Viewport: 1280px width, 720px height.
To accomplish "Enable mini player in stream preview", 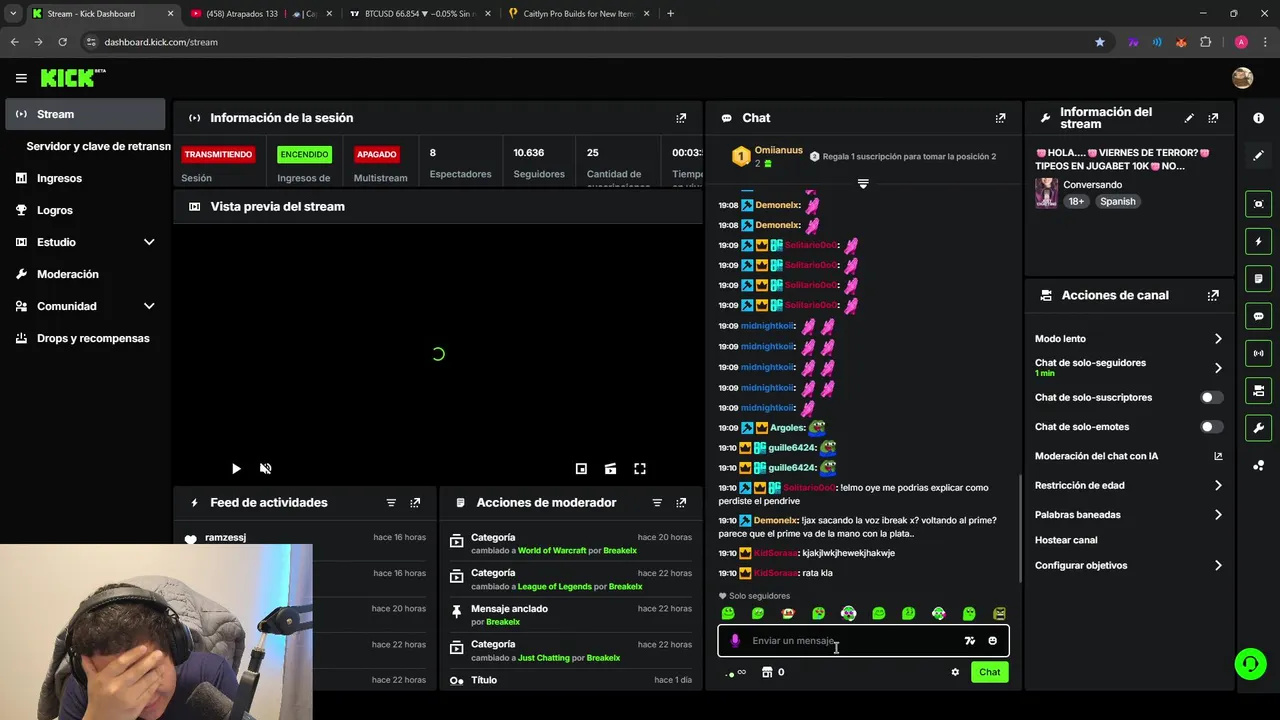I will click(x=581, y=468).
